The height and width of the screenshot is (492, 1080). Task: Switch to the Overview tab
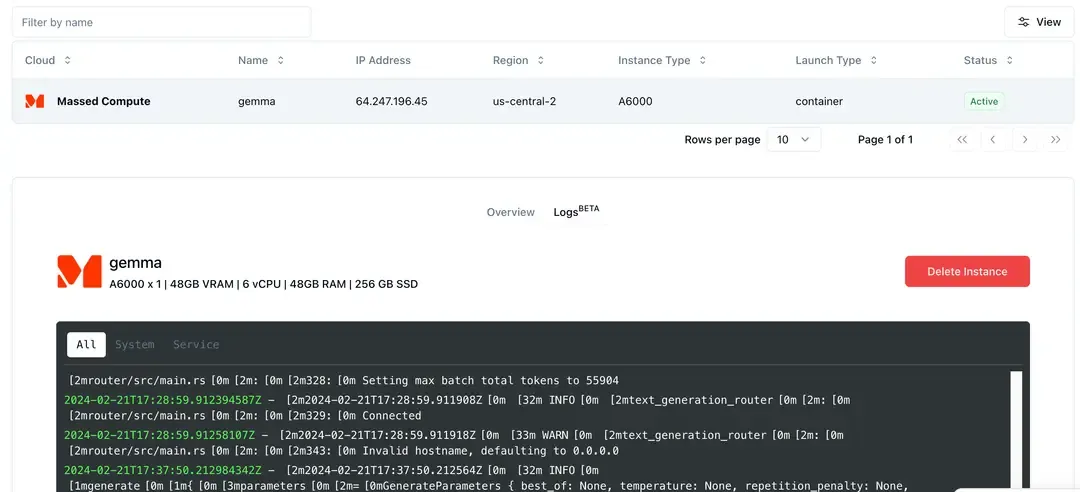point(510,212)
